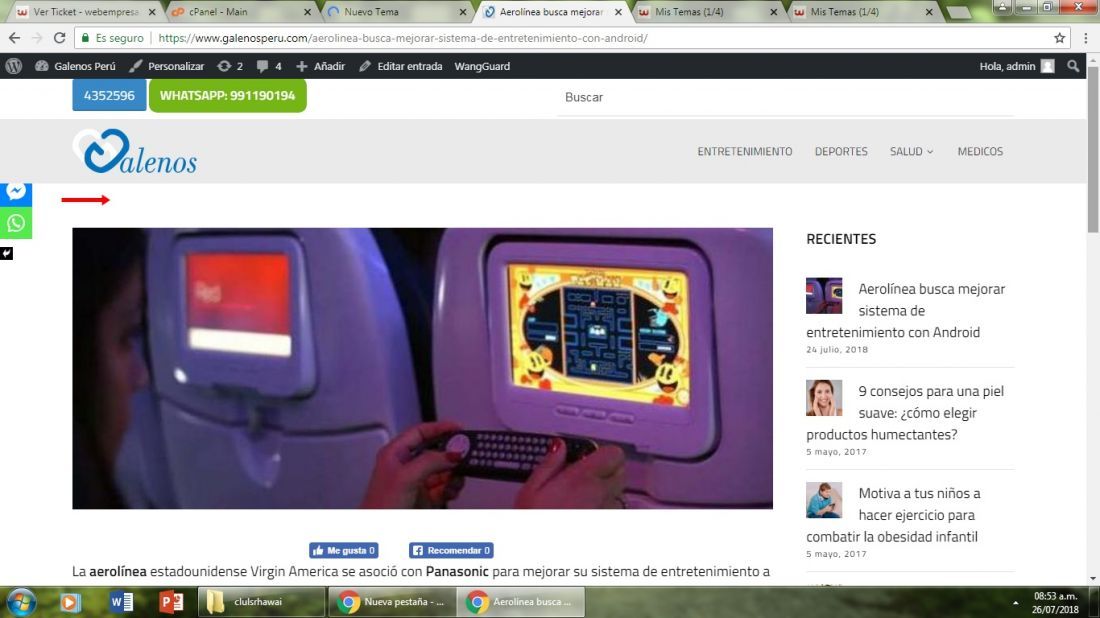Click the Galenos logo
Screen dimensions: 1100x618
(x=135, y=151)
